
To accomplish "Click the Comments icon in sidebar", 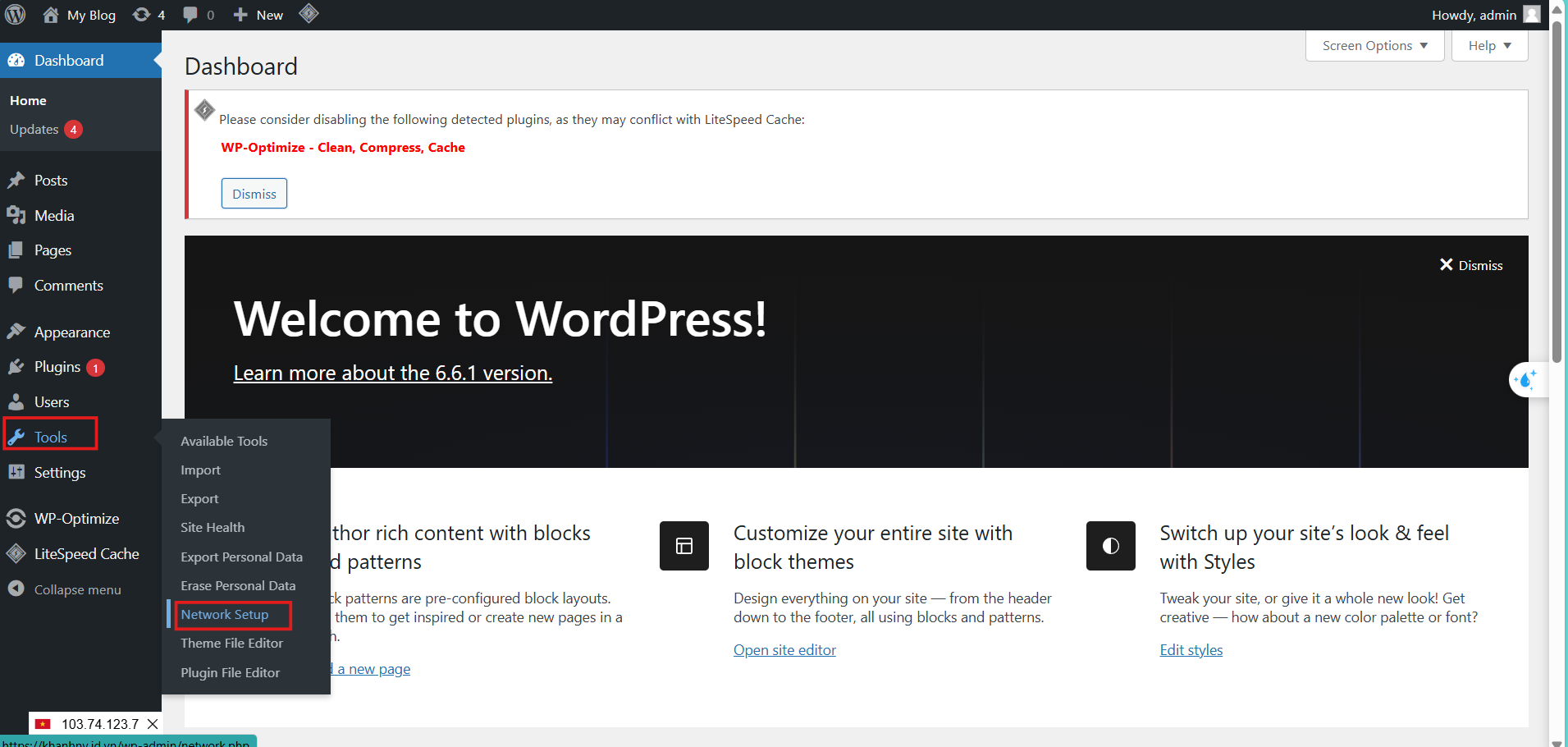I will (16, 286).
